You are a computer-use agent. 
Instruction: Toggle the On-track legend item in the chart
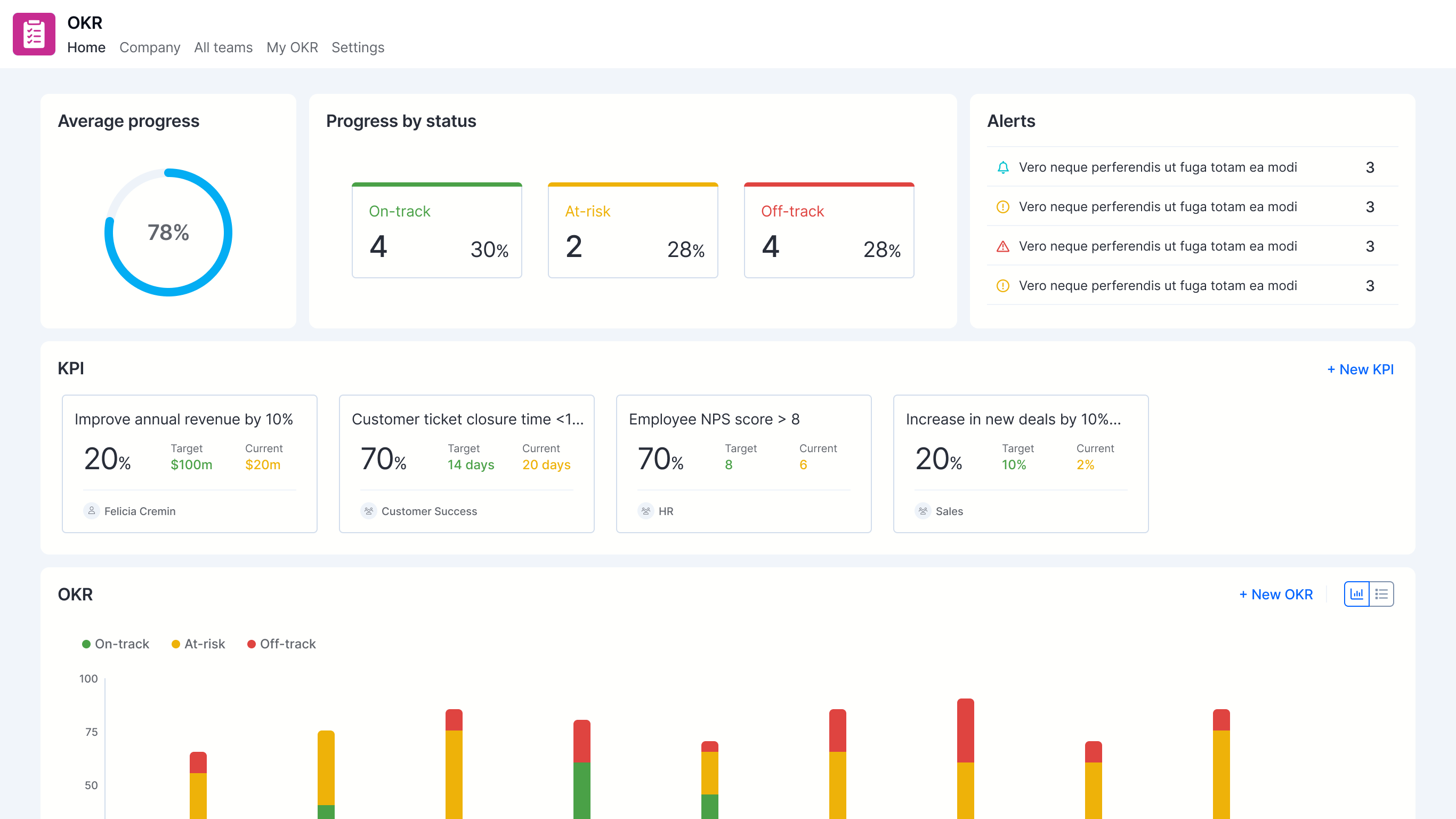point(116,644)
